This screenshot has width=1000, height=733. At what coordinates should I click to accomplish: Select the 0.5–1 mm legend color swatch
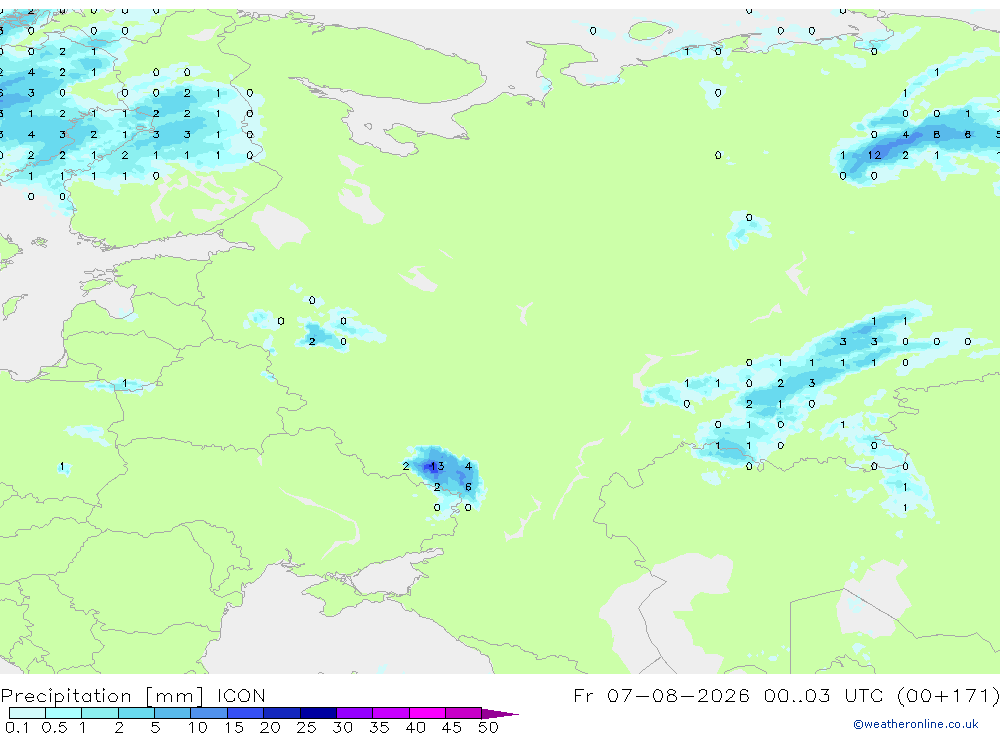pos(63,713)
